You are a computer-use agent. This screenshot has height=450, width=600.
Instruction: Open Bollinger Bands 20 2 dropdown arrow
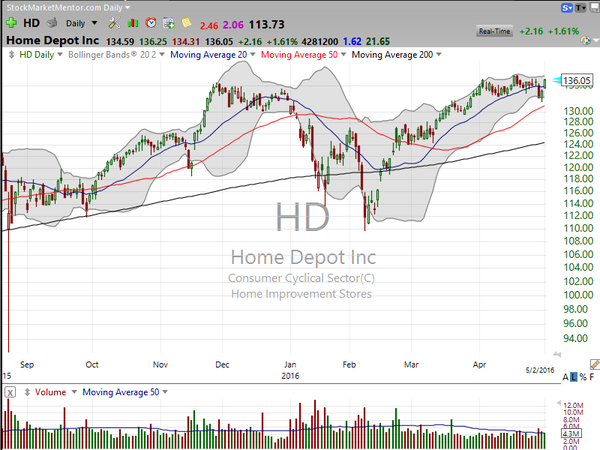[162, 55]
